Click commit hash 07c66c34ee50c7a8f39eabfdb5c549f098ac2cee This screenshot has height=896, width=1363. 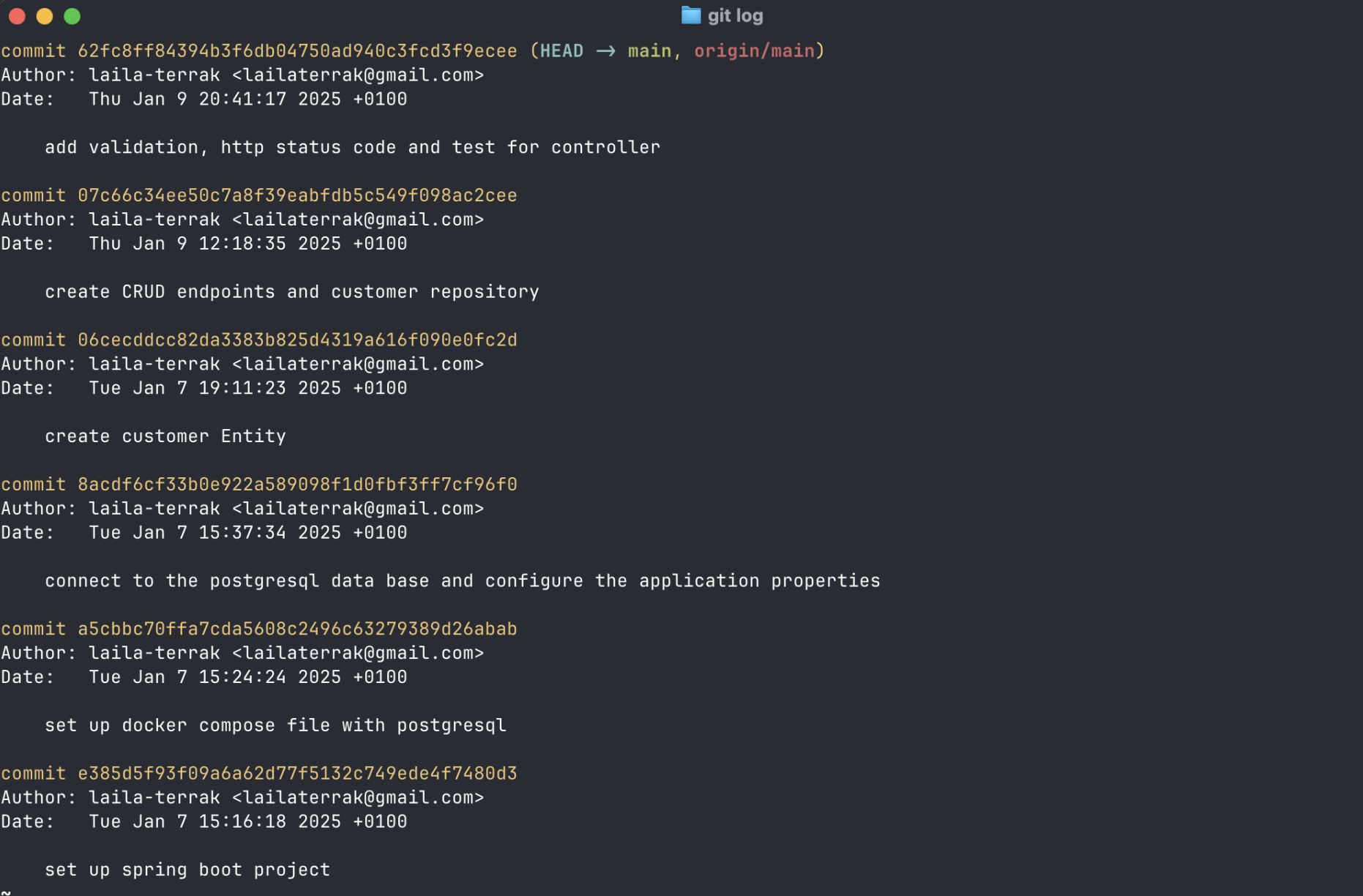tap(296, 195)
